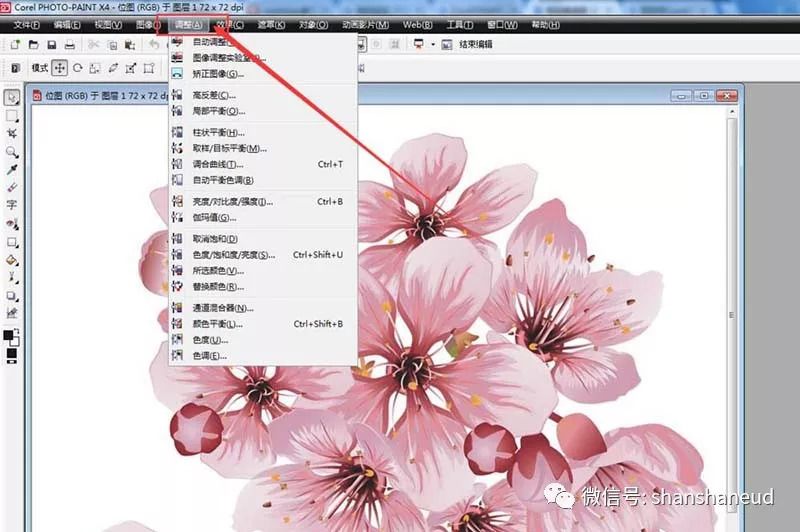
Task: Click the Save disk toolbar icon
Action: click(x=52, y=45)
